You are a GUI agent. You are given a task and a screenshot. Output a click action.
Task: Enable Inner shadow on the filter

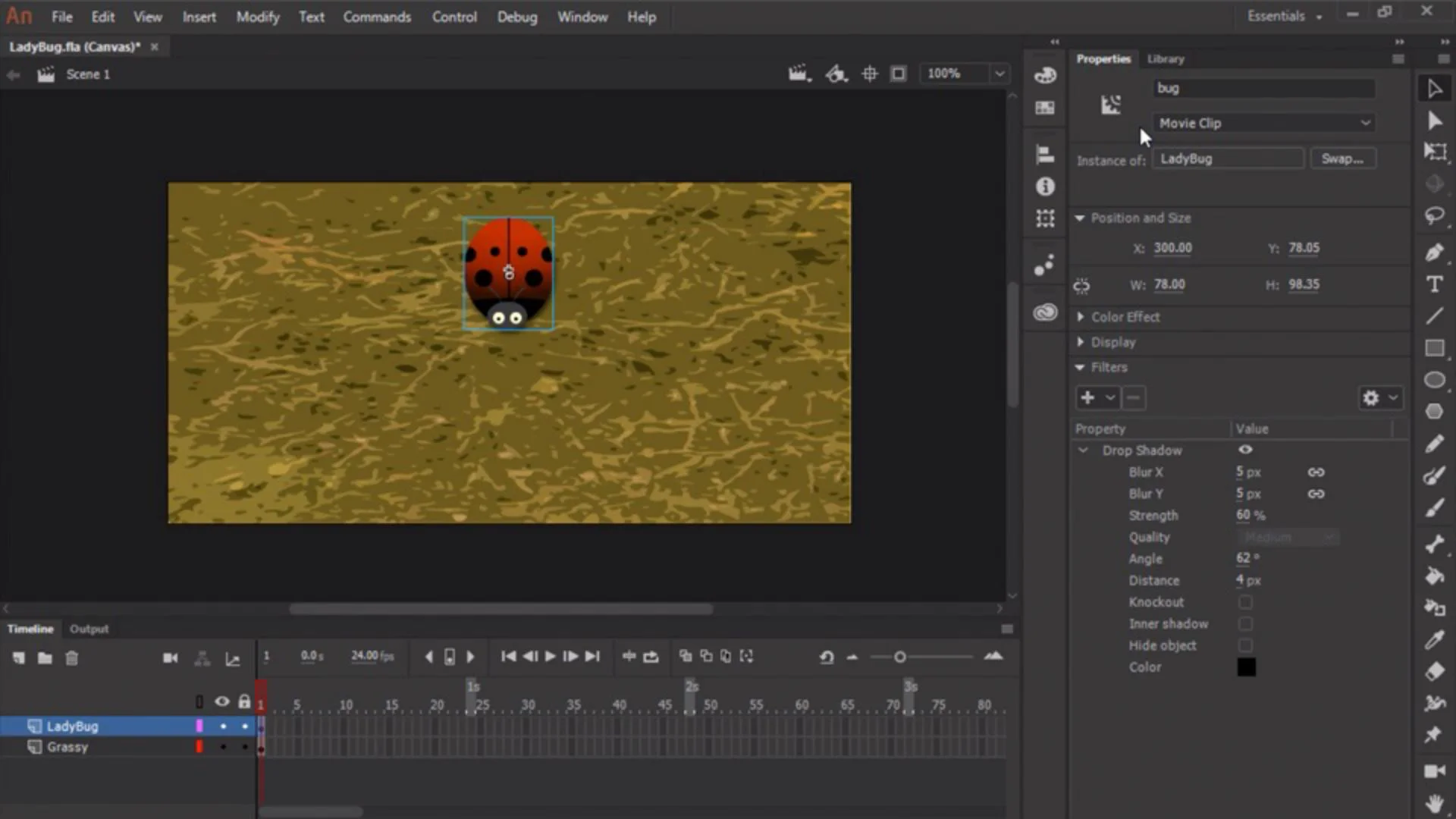pyautogui.click(x=1245, y=623)
